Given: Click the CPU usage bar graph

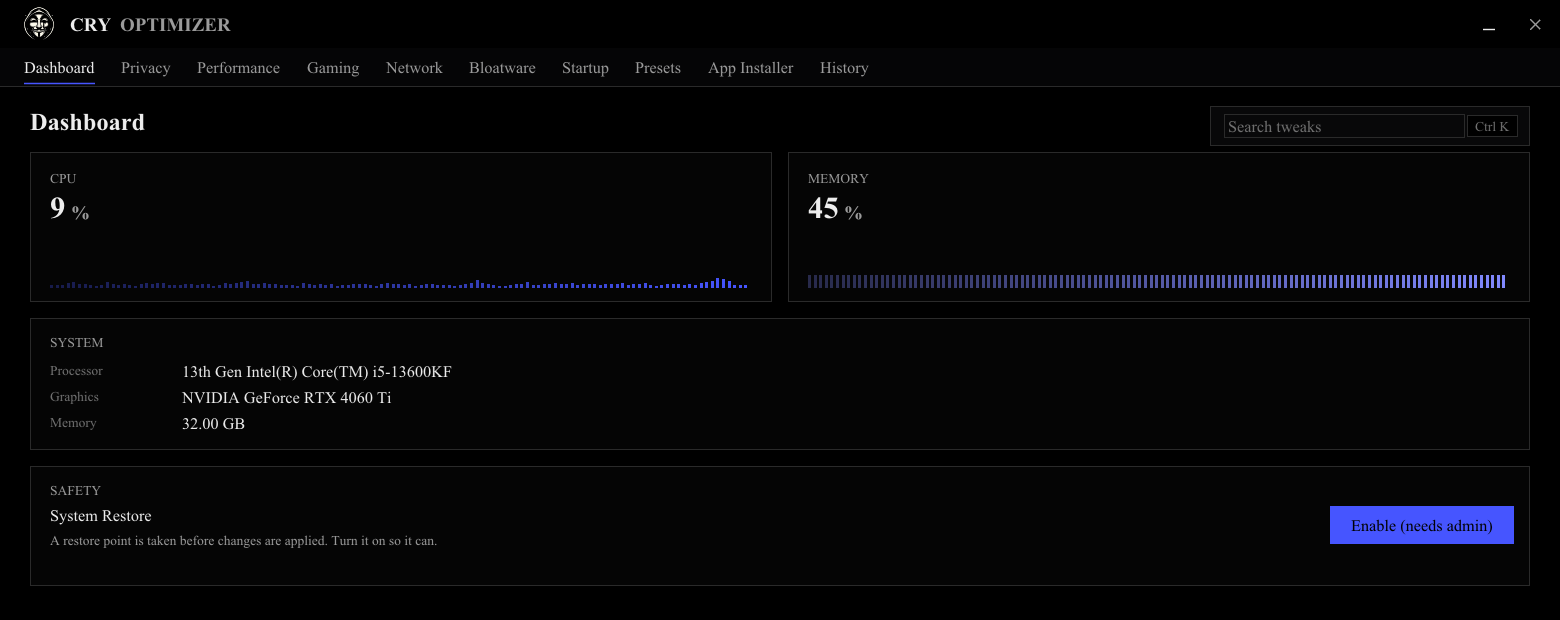Looking at the screenshot, I should [399, 283].
